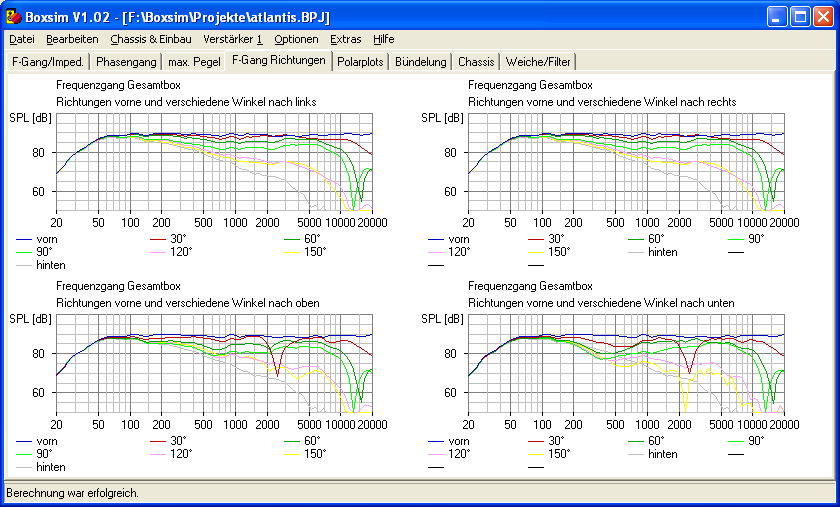Click the 'nach rechts' chart subtitle text

click(602, 102)
